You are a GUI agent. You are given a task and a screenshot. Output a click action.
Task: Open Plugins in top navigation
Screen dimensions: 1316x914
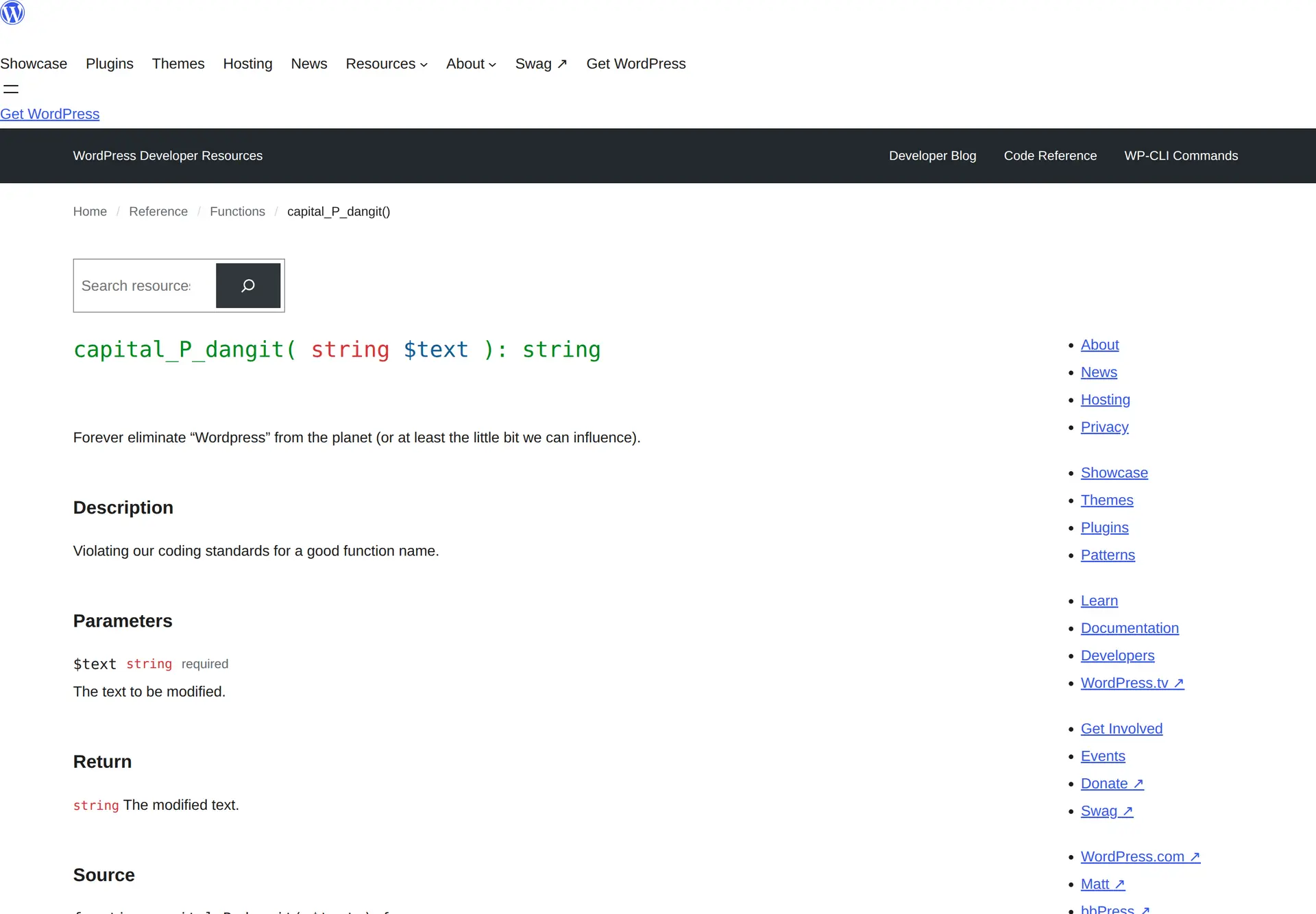[110, 64]
